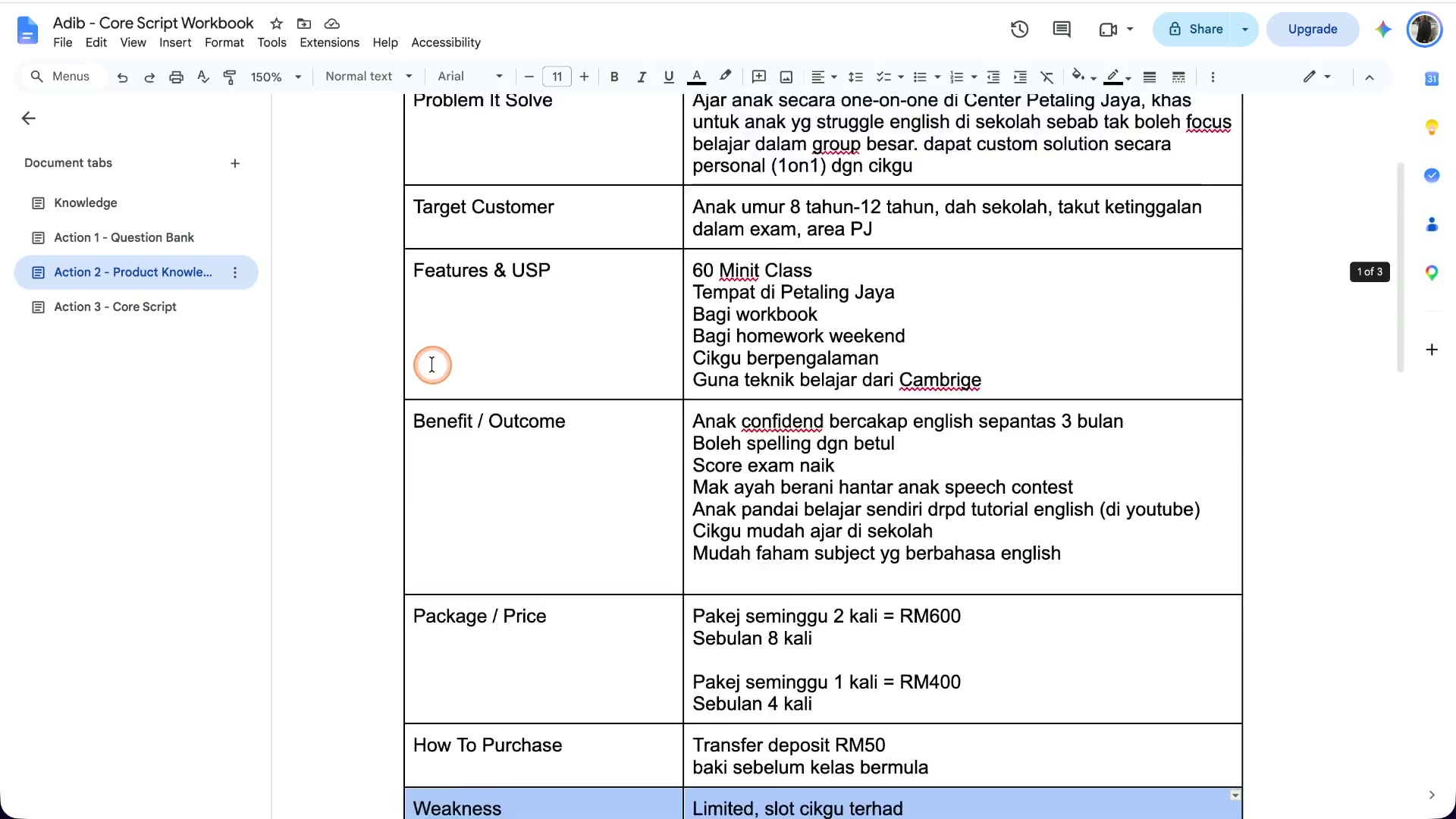This screenshot has height=819, width=1456.
Task: Open the Accessibility menu
Action: pyautogui.click(x=446, y=42)
